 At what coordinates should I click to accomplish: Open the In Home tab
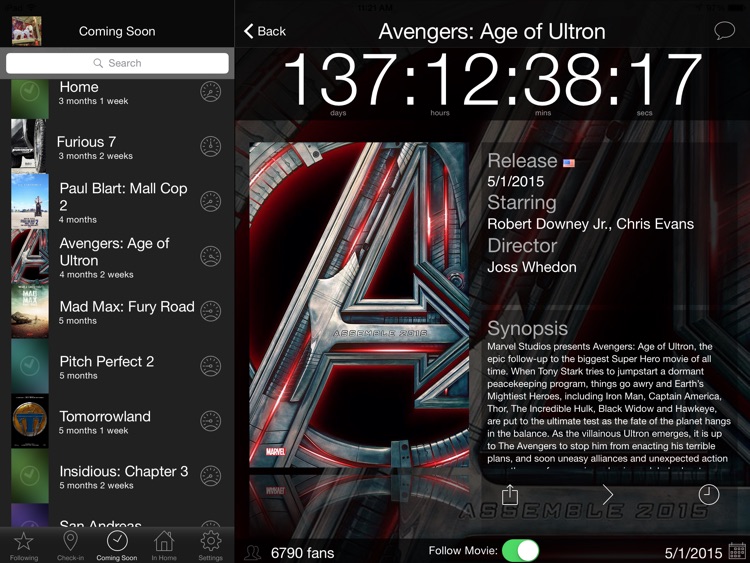(164, 546)
